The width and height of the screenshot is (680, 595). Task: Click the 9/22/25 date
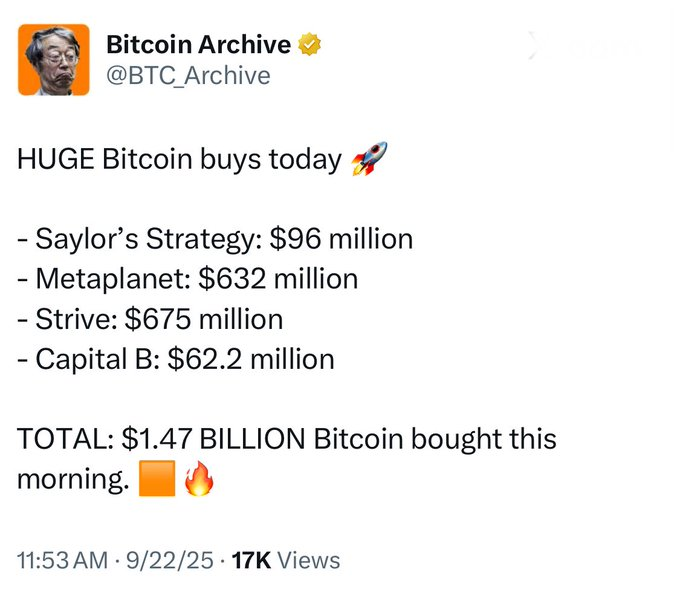point(170,560)
